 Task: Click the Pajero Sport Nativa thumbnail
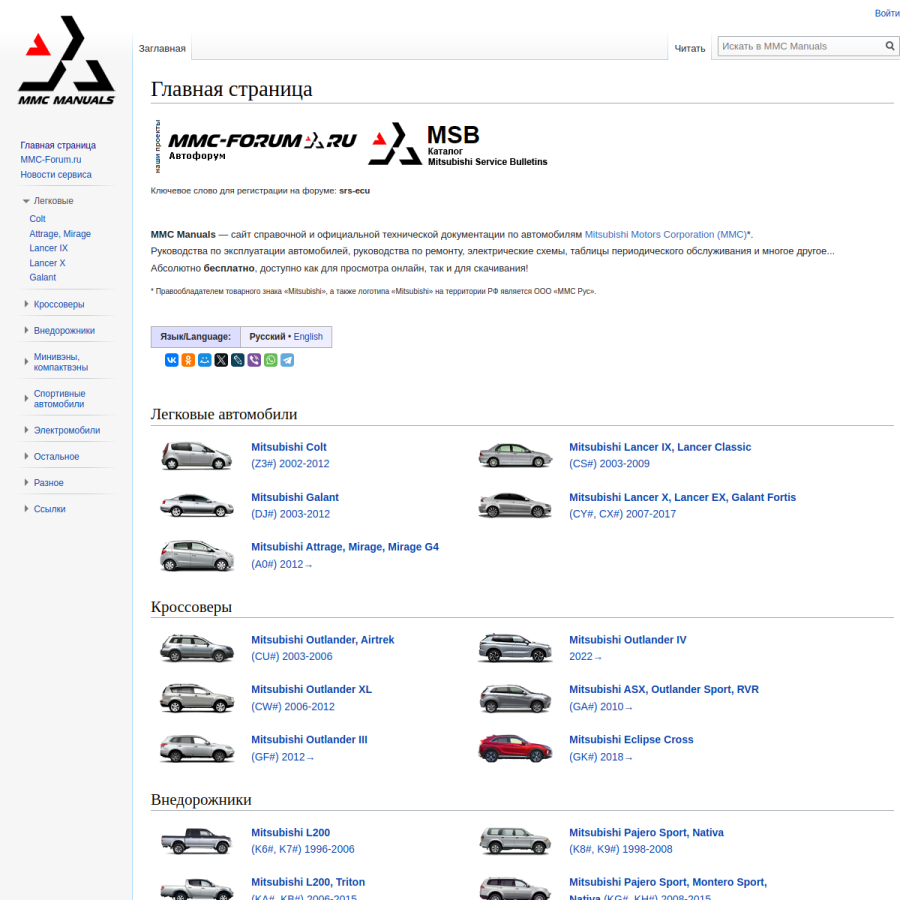pyautogui.click(x=515, y=840)
